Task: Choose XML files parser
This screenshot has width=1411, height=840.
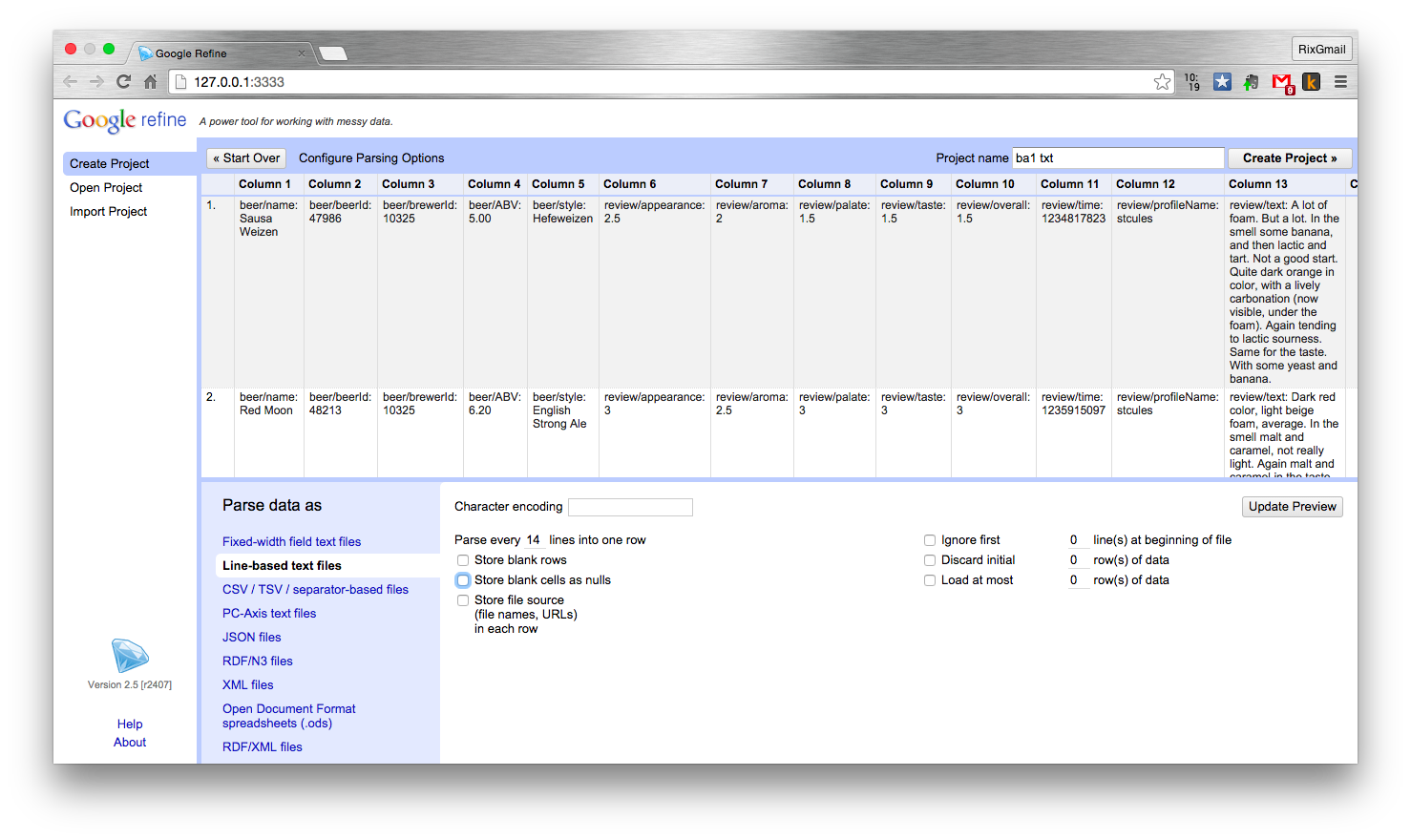Action: tap(248, 684)
